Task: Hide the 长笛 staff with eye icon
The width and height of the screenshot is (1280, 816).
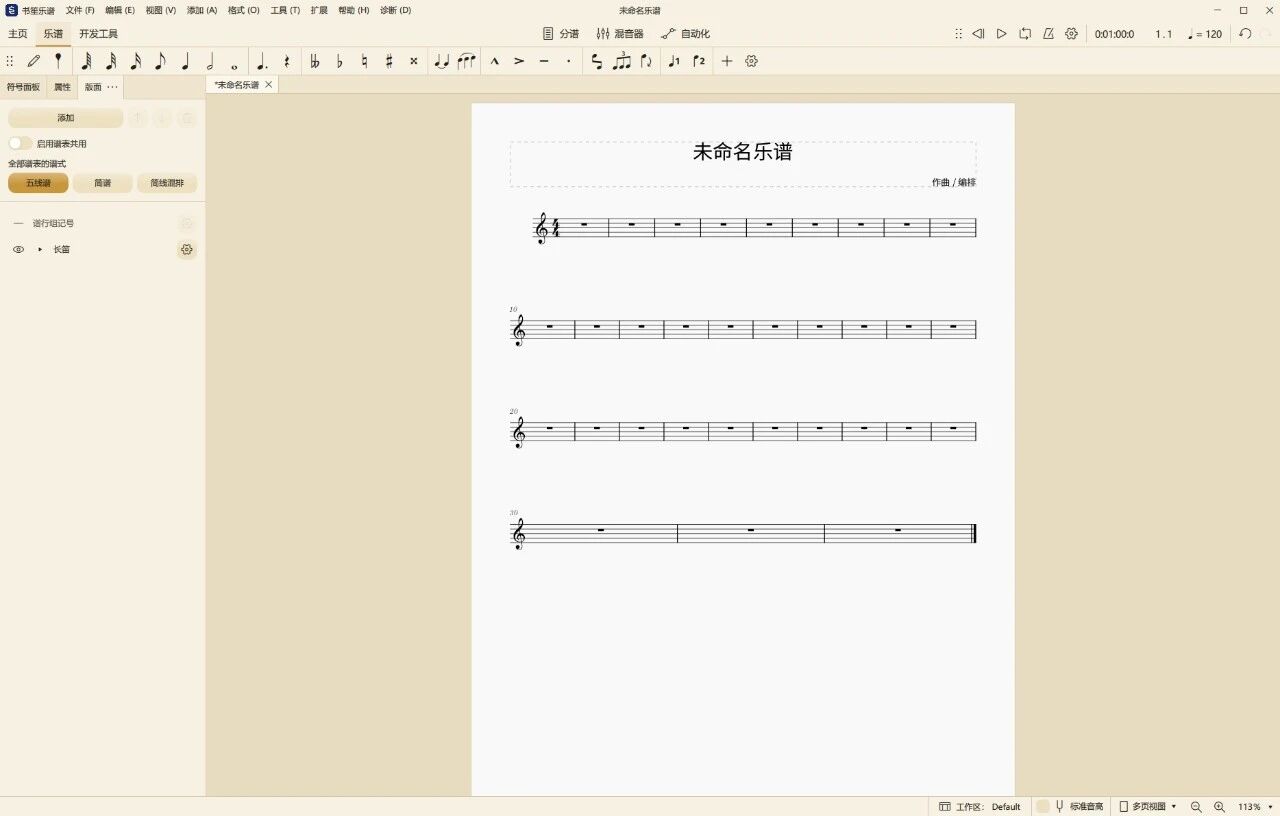Action: point(18,249)
